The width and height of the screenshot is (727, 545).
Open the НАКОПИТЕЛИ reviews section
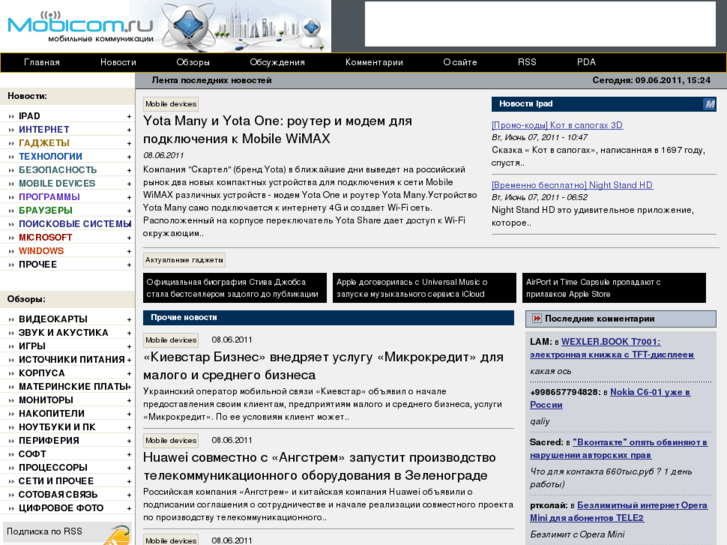(51, 413)
